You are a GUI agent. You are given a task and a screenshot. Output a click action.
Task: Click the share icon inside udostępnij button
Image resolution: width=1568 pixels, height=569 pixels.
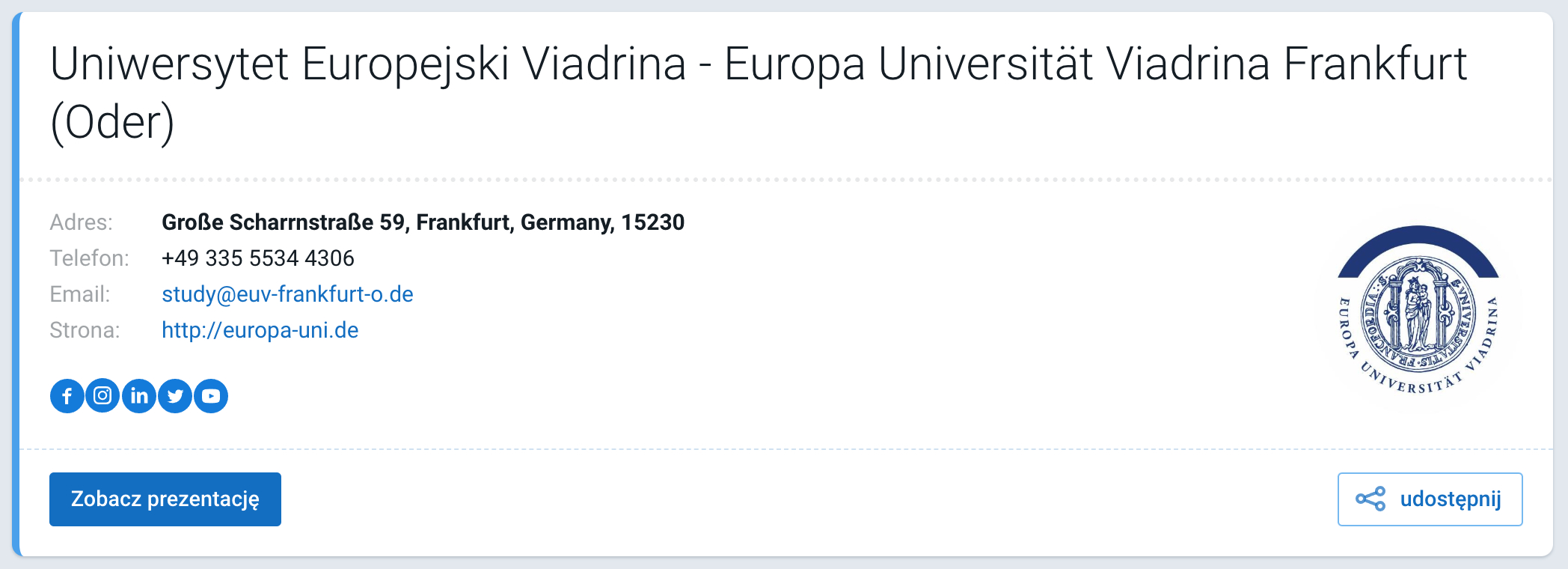1371,499
